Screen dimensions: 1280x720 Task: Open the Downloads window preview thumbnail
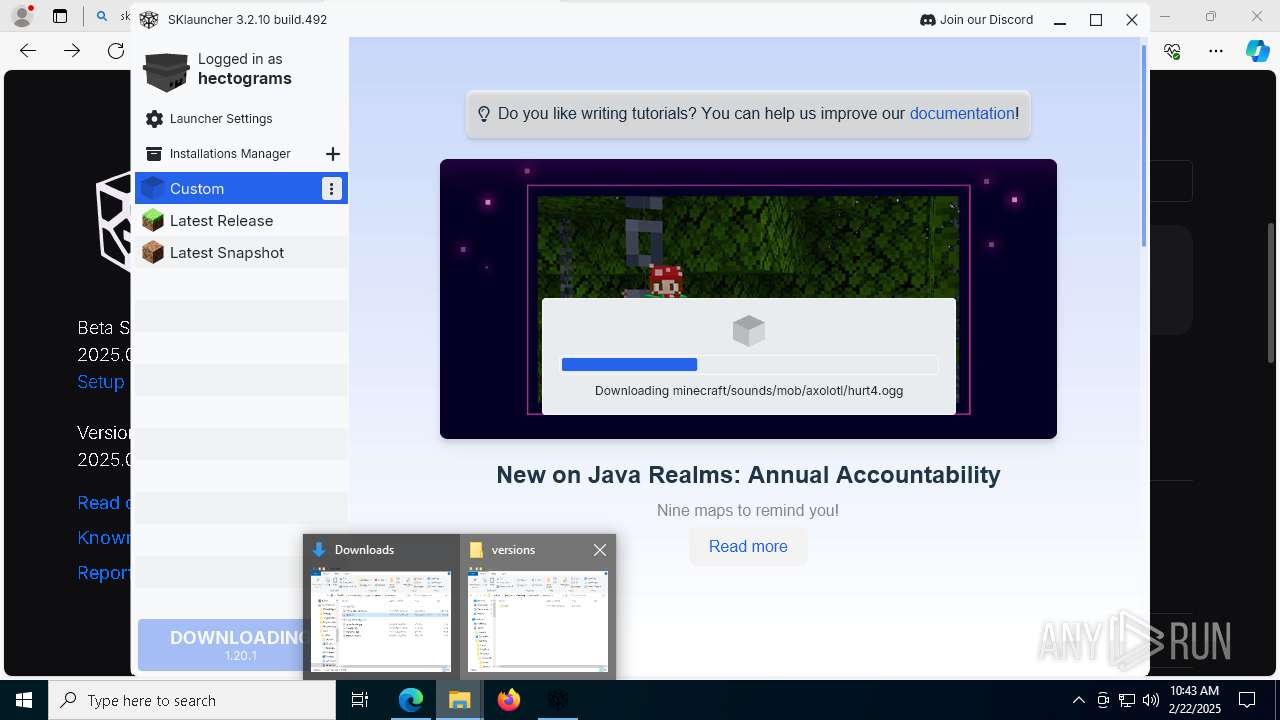tap(381, 621)
